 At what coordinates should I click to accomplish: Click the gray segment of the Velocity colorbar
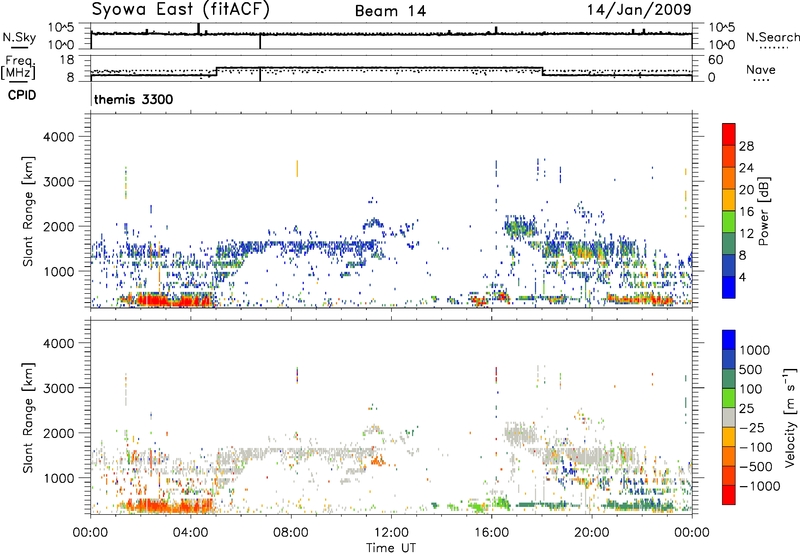pyautogui.click(x=729, y=417)
